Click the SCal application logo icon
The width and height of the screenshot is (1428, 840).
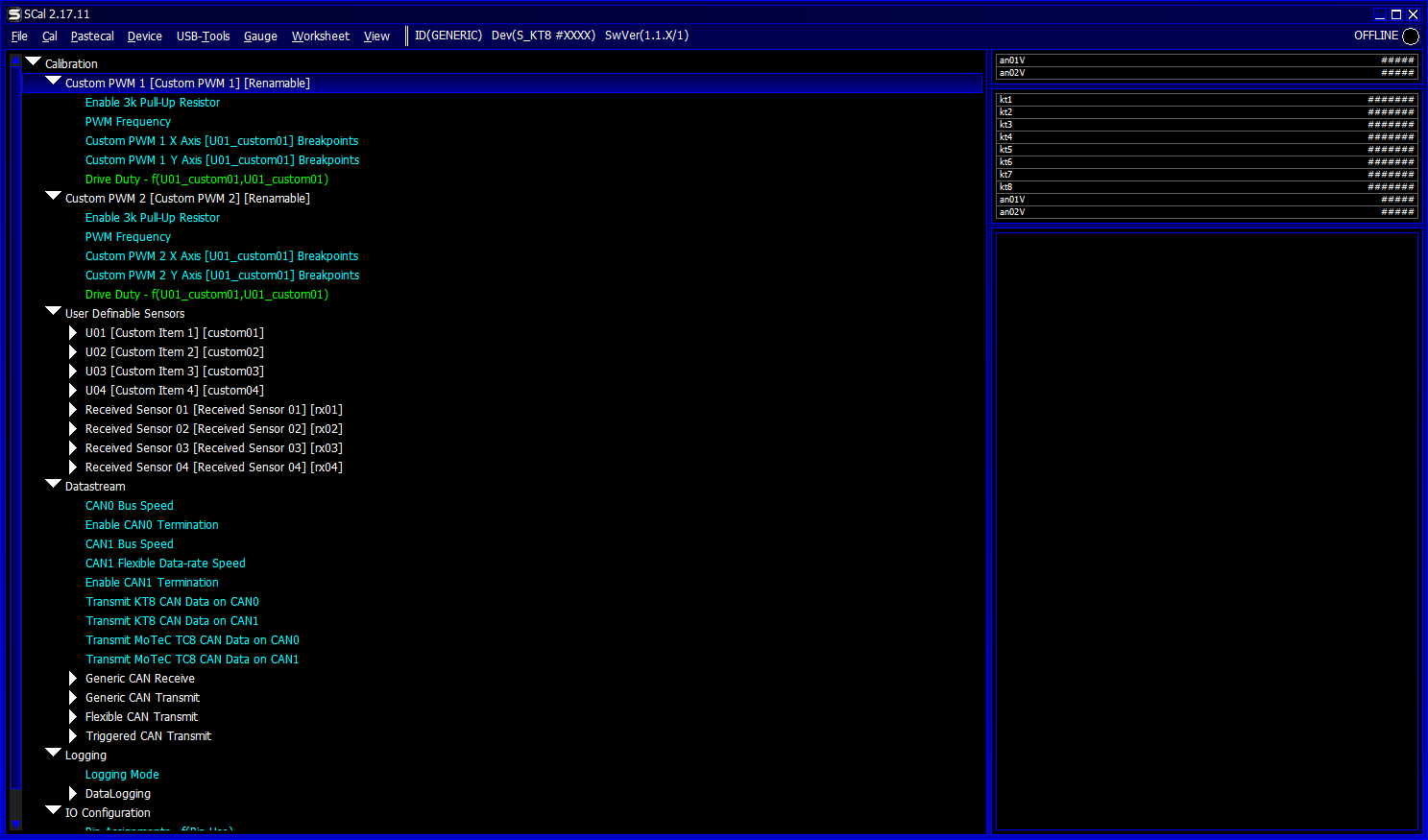[x=14, y=13]
